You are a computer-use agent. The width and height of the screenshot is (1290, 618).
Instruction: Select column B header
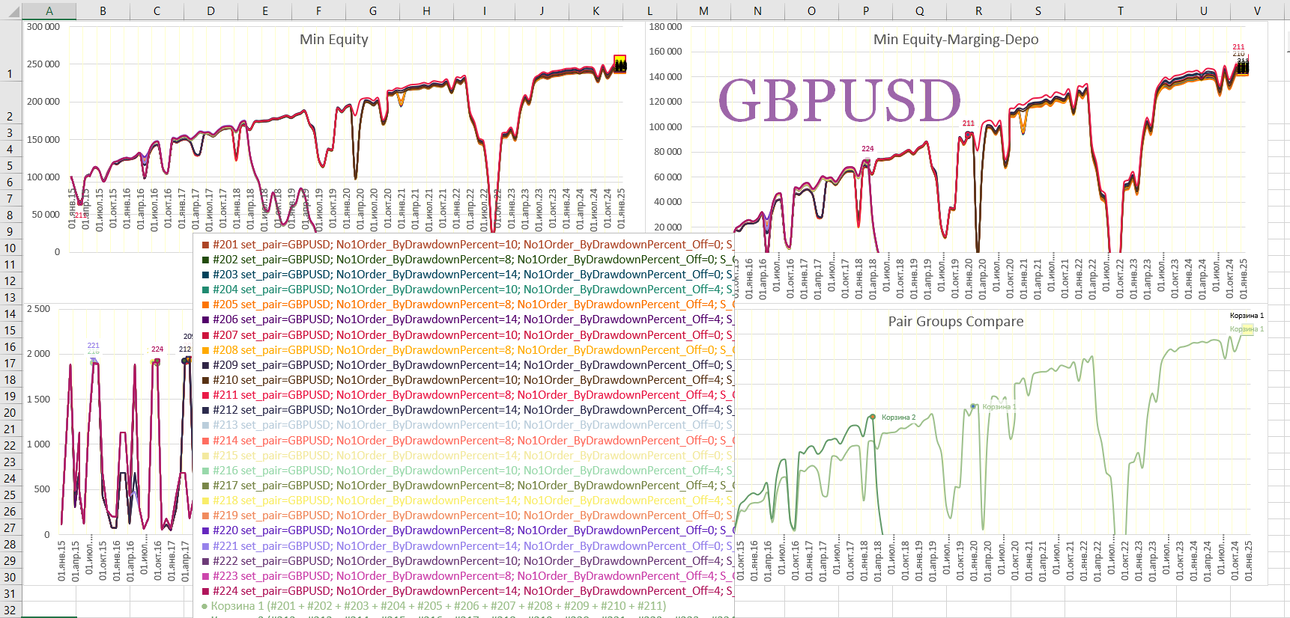[103, 10]
